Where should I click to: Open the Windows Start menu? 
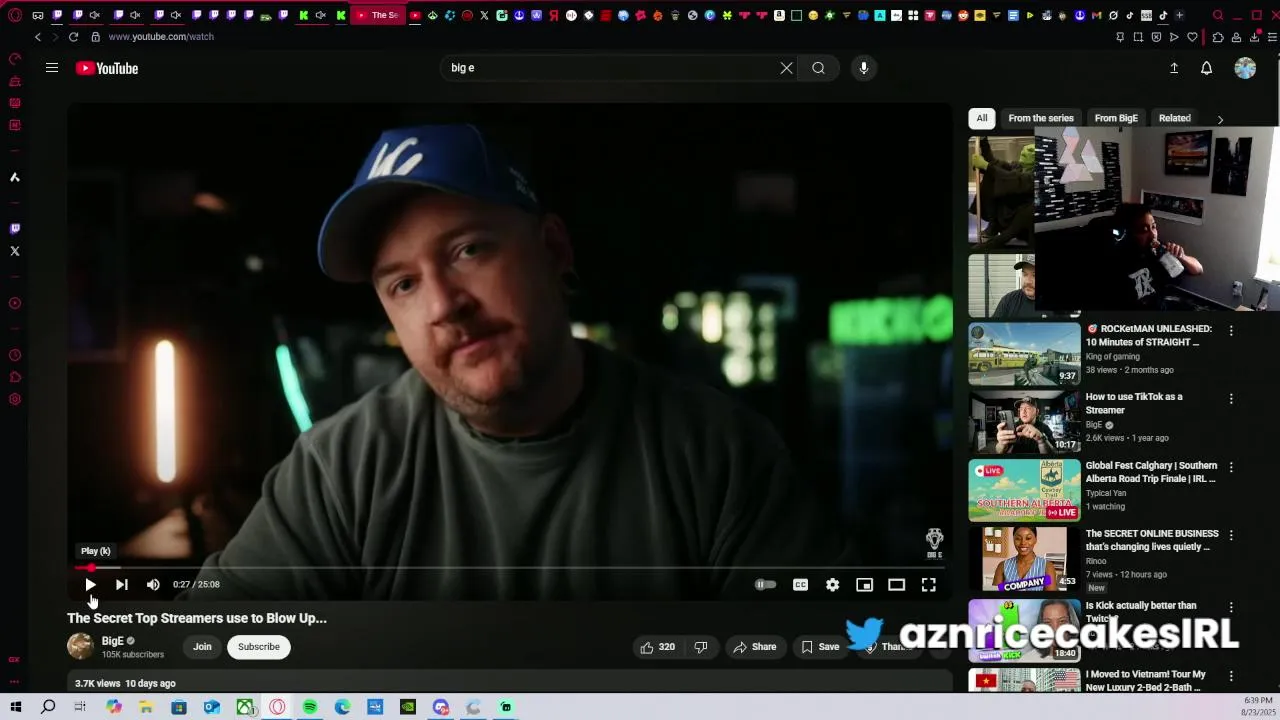click(x=15, y=707)
